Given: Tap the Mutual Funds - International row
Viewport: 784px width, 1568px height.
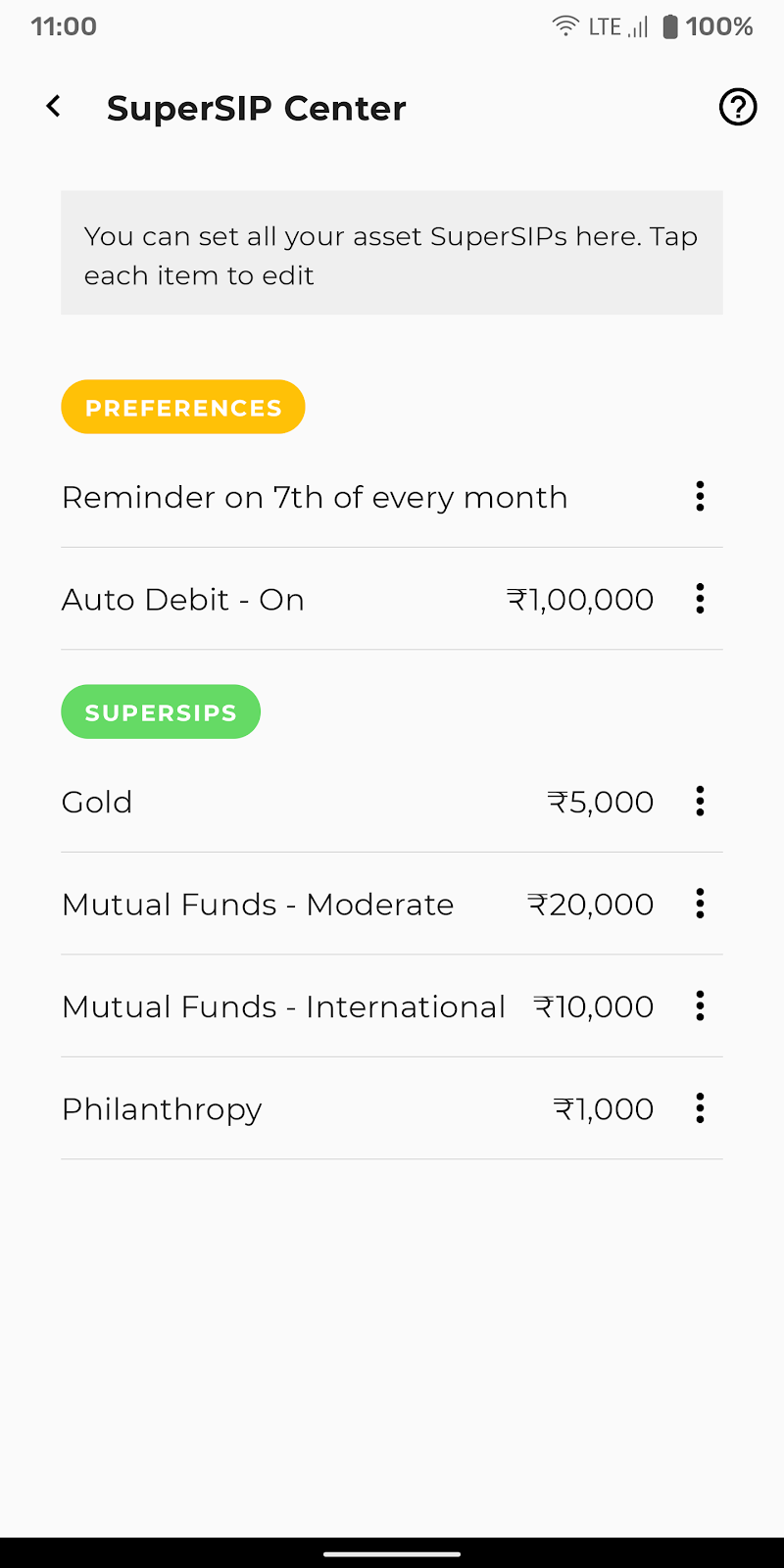Looking at the screenshot, I should coord(283,1007).
